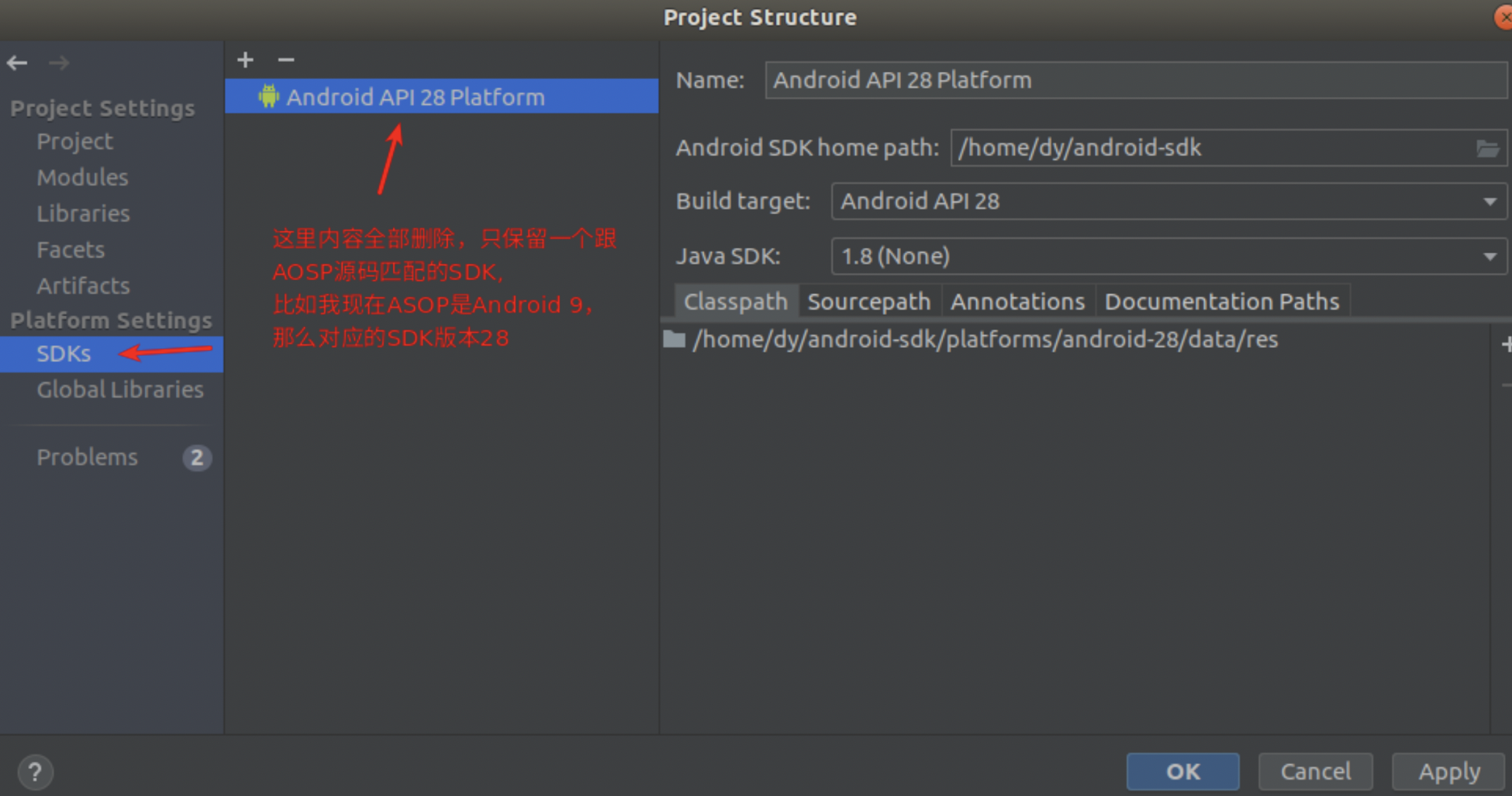
Task: Remove selected SDK with minus icon
Action: click(x=285, y=60)
